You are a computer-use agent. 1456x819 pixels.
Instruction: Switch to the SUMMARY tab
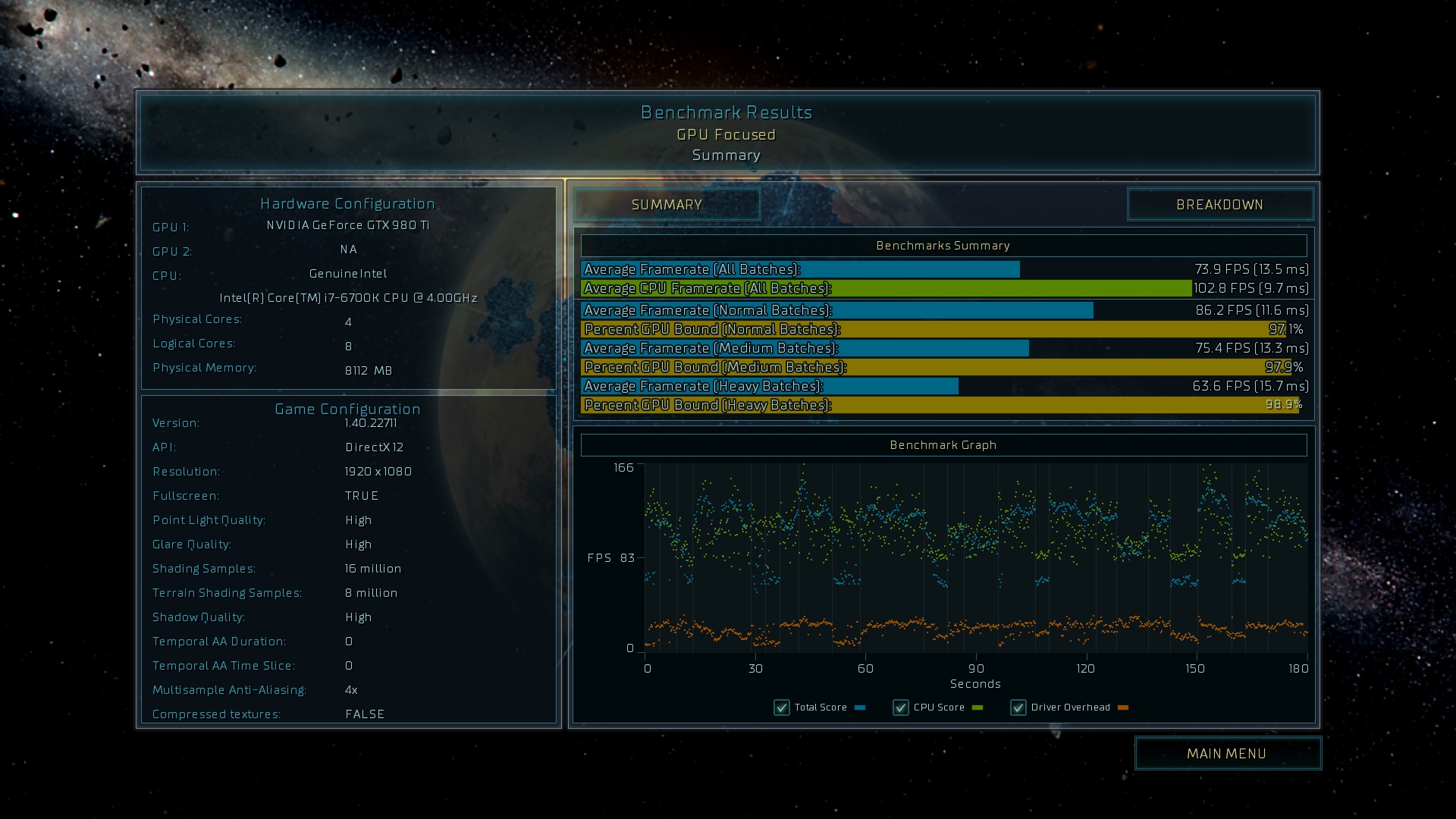click(667, 205)
